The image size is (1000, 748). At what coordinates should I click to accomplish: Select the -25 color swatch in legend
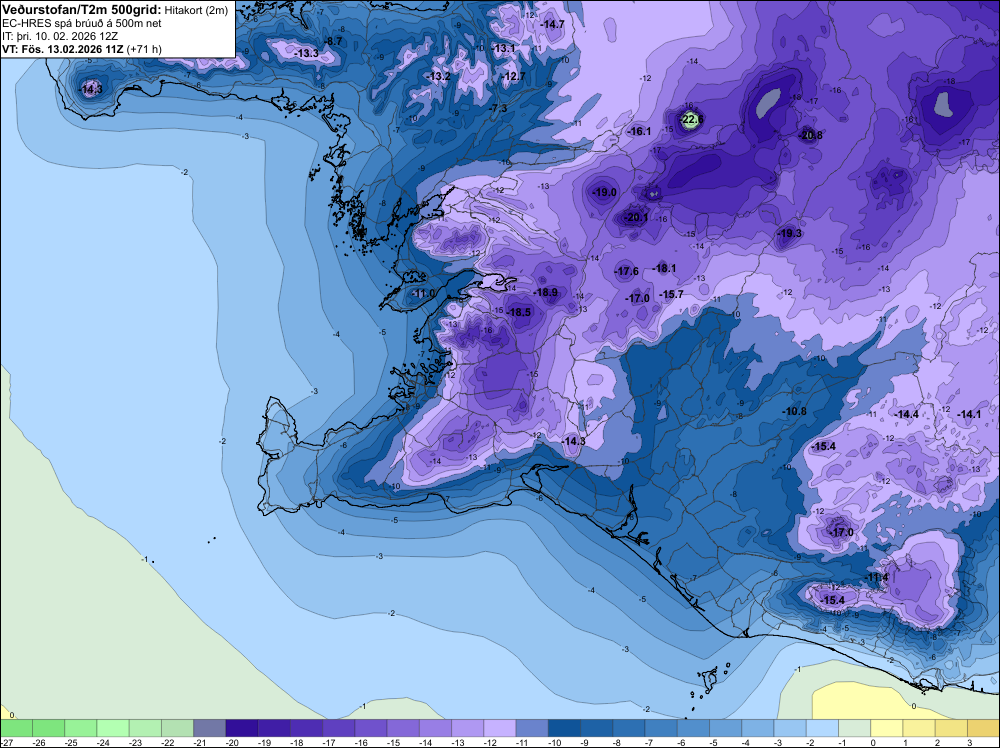click(x=81, y=728)
